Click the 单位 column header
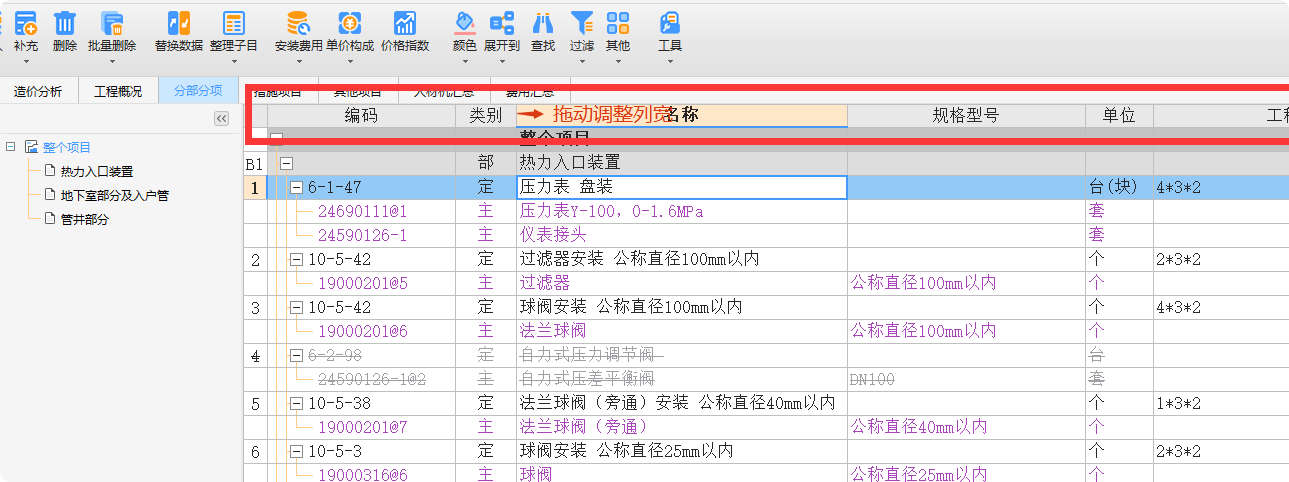1289x482 pixels. click(x=1119, y=115)
